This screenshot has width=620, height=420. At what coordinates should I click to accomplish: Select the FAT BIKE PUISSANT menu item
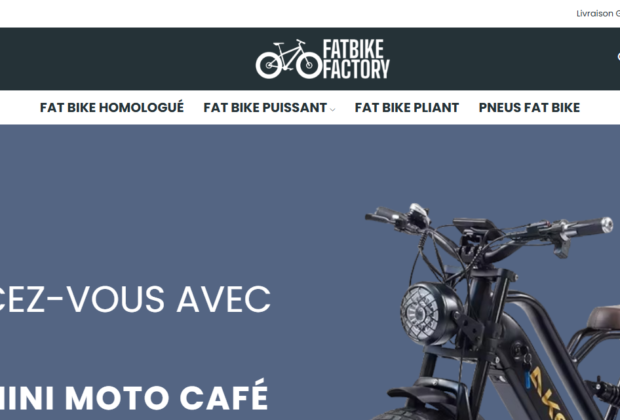point(265,108)
